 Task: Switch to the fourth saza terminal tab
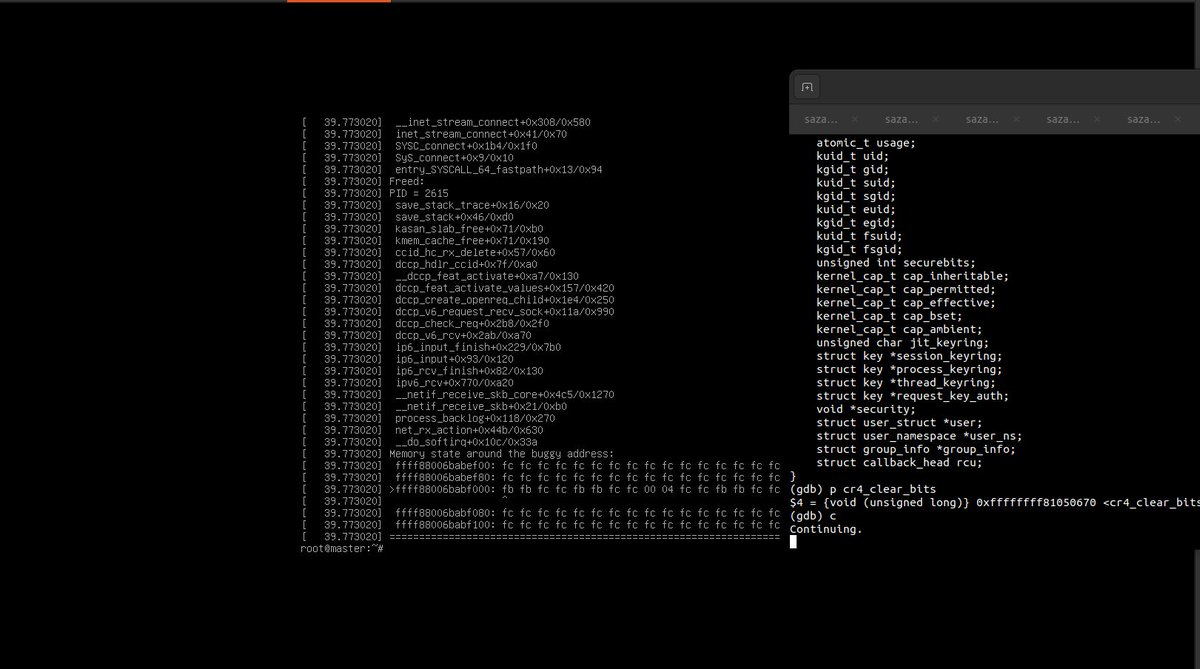coord(1062,119)
